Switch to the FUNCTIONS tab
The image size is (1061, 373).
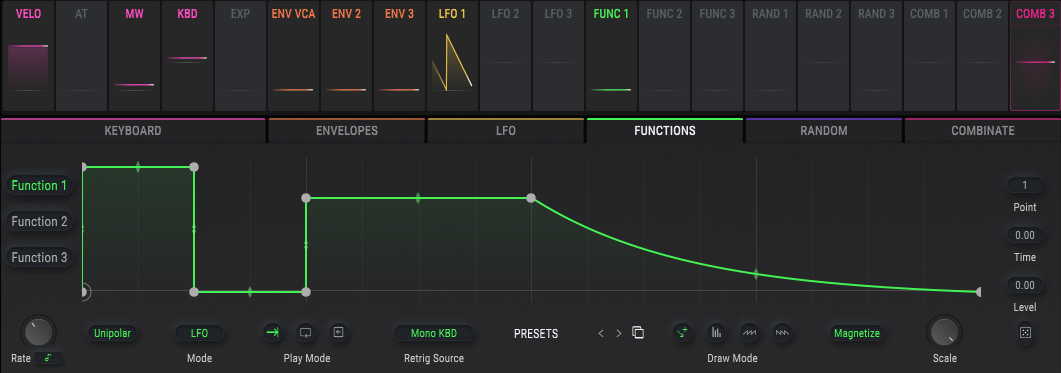click(664, 131)
